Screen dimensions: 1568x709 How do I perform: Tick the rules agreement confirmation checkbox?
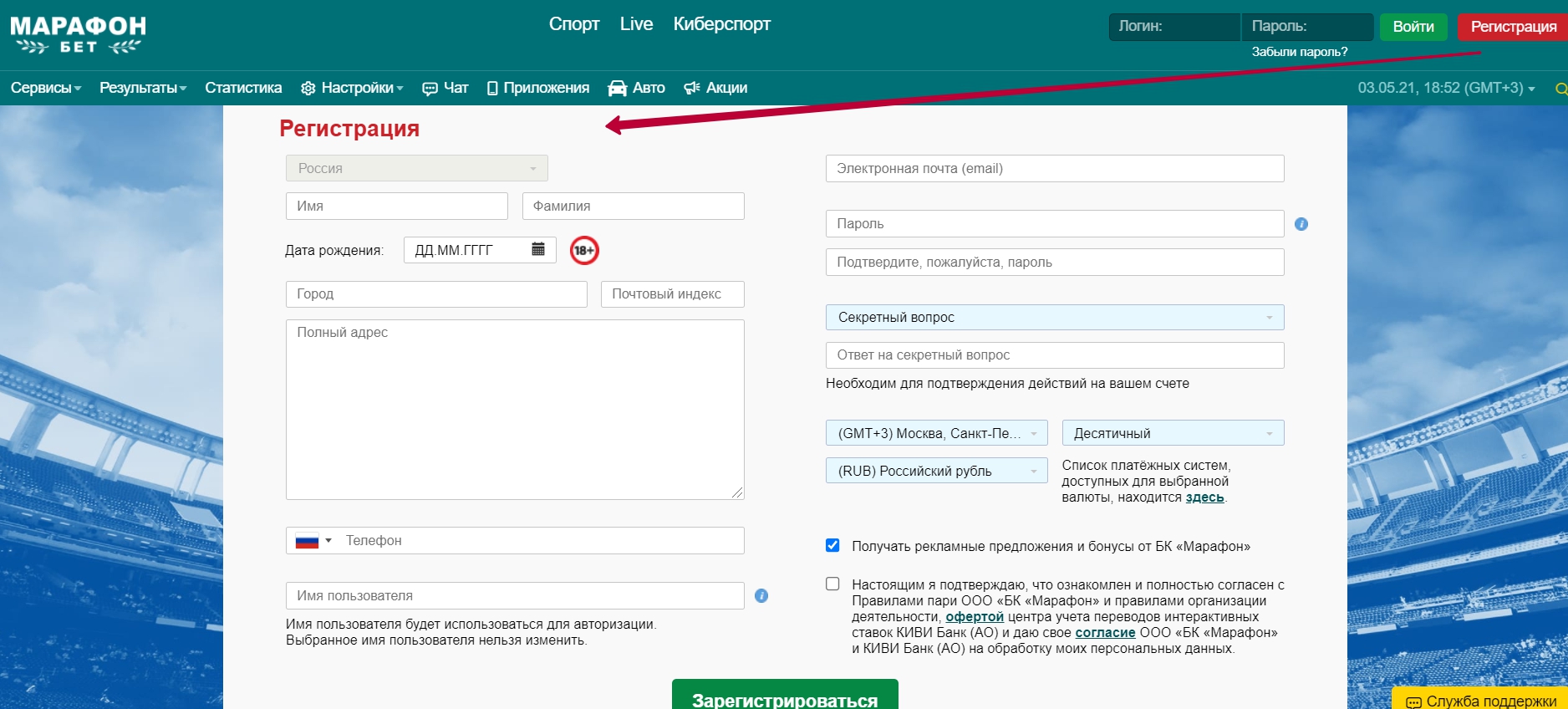pos(832,584)
